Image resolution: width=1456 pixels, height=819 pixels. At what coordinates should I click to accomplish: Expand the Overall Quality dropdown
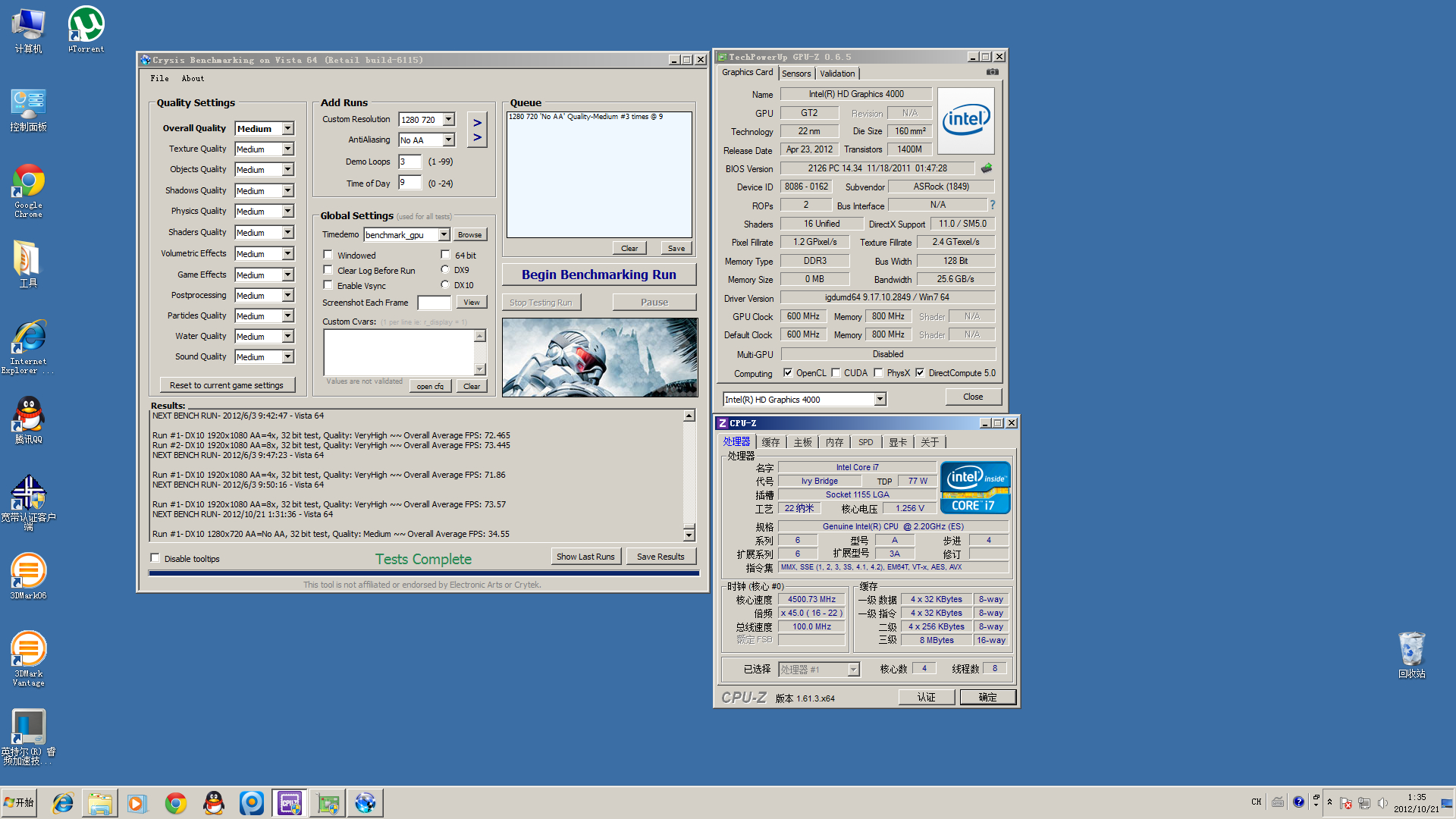click(x=288, y=129)
